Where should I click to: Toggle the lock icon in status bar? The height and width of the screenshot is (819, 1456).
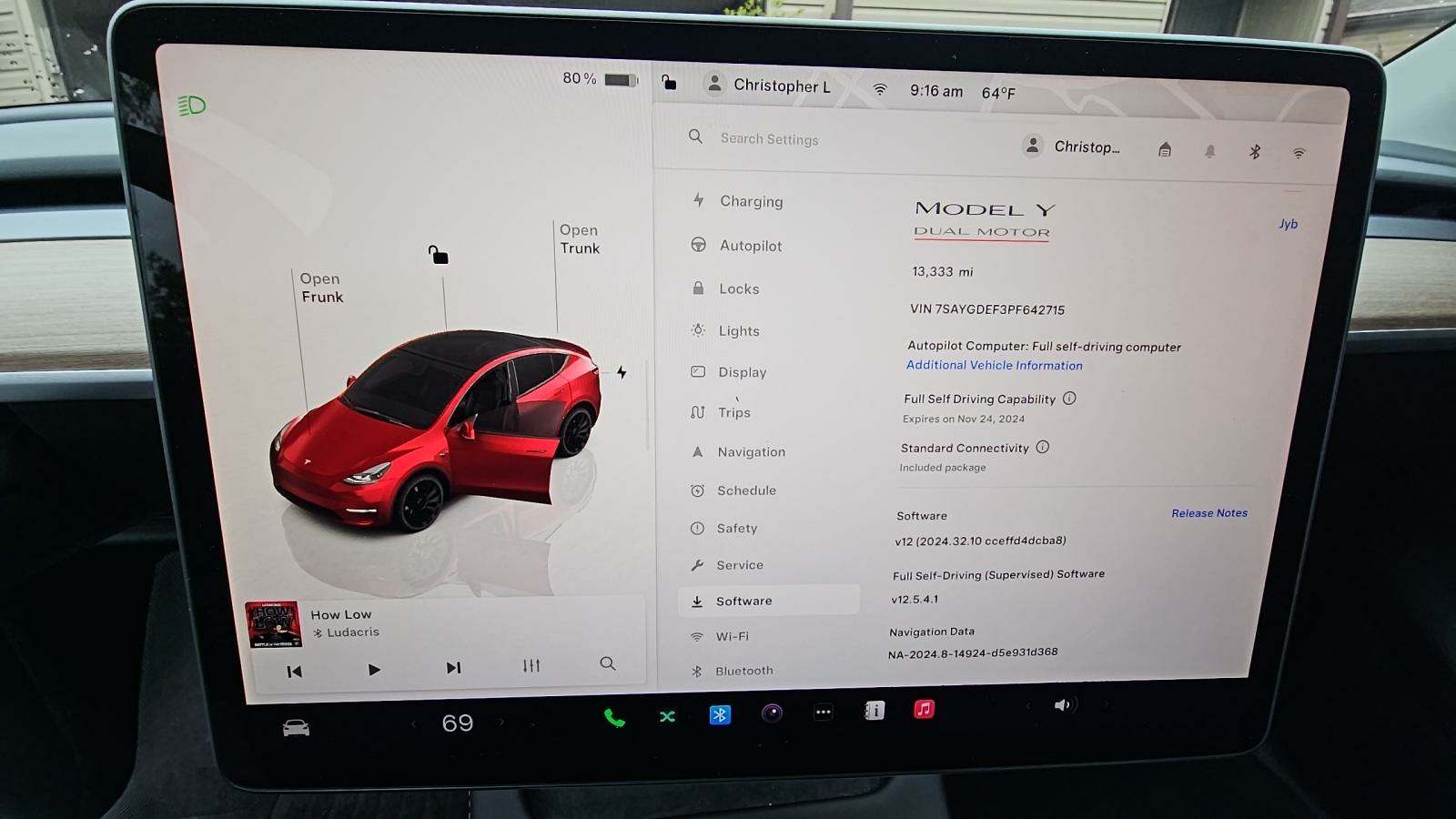pyautogui.click(x=669, y=83)
